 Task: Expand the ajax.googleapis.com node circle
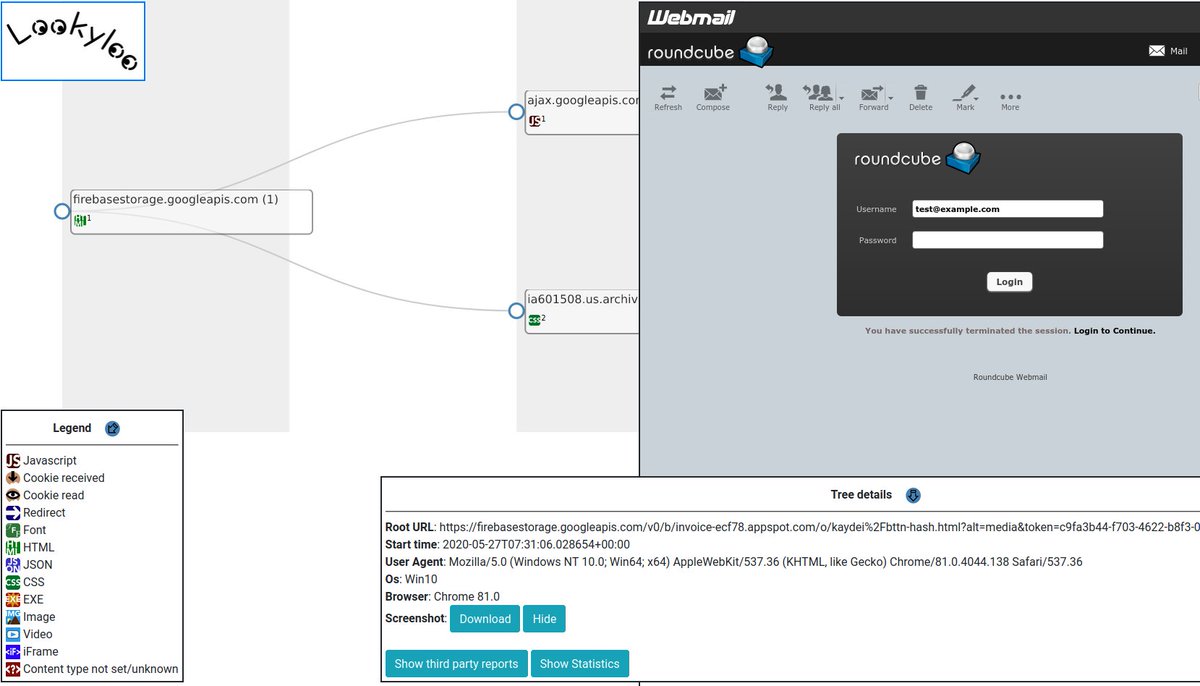516,112
